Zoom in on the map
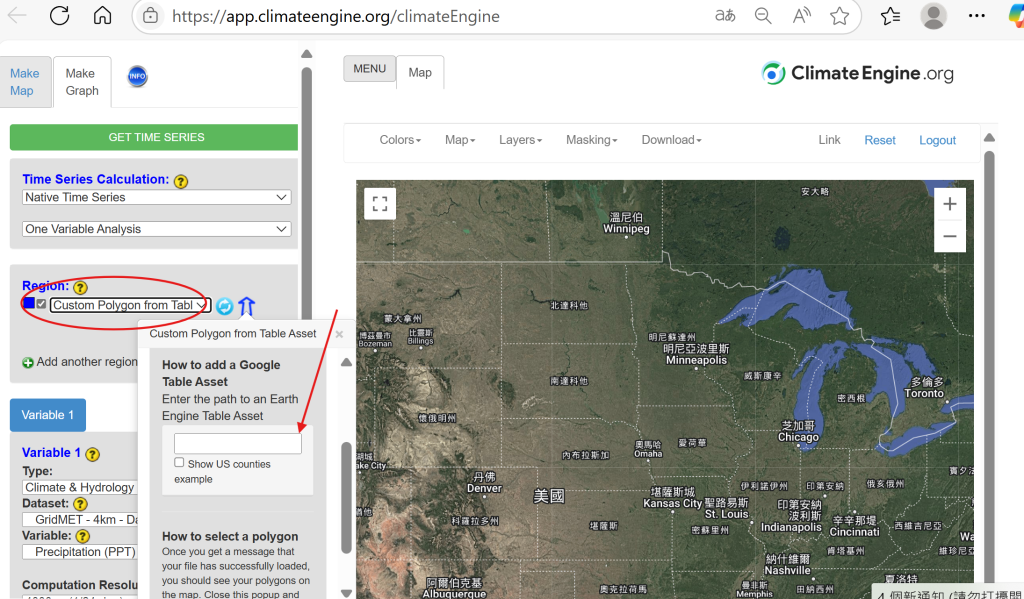 (950, 204)
